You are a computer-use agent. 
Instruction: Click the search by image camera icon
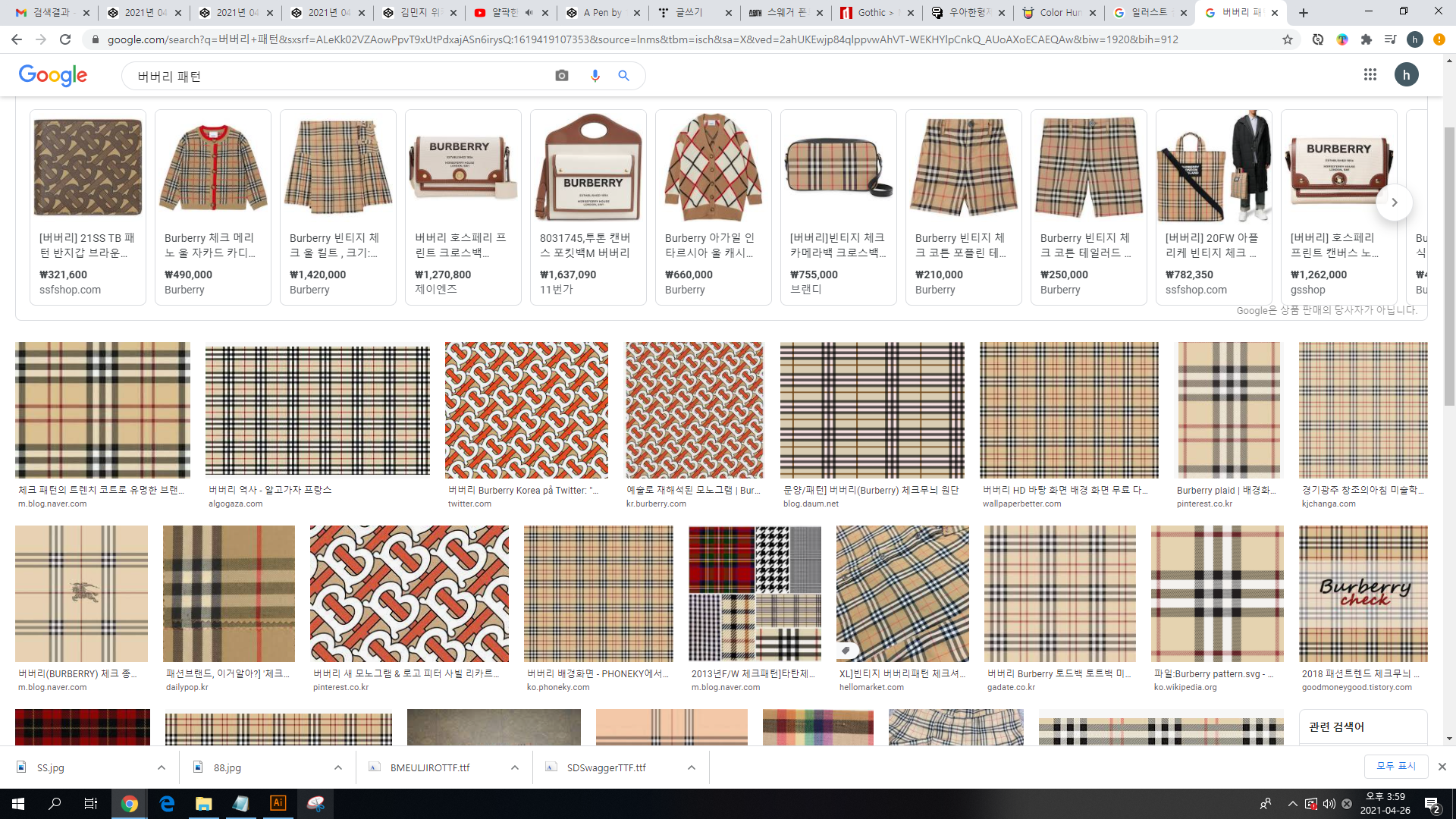[561, 76]
